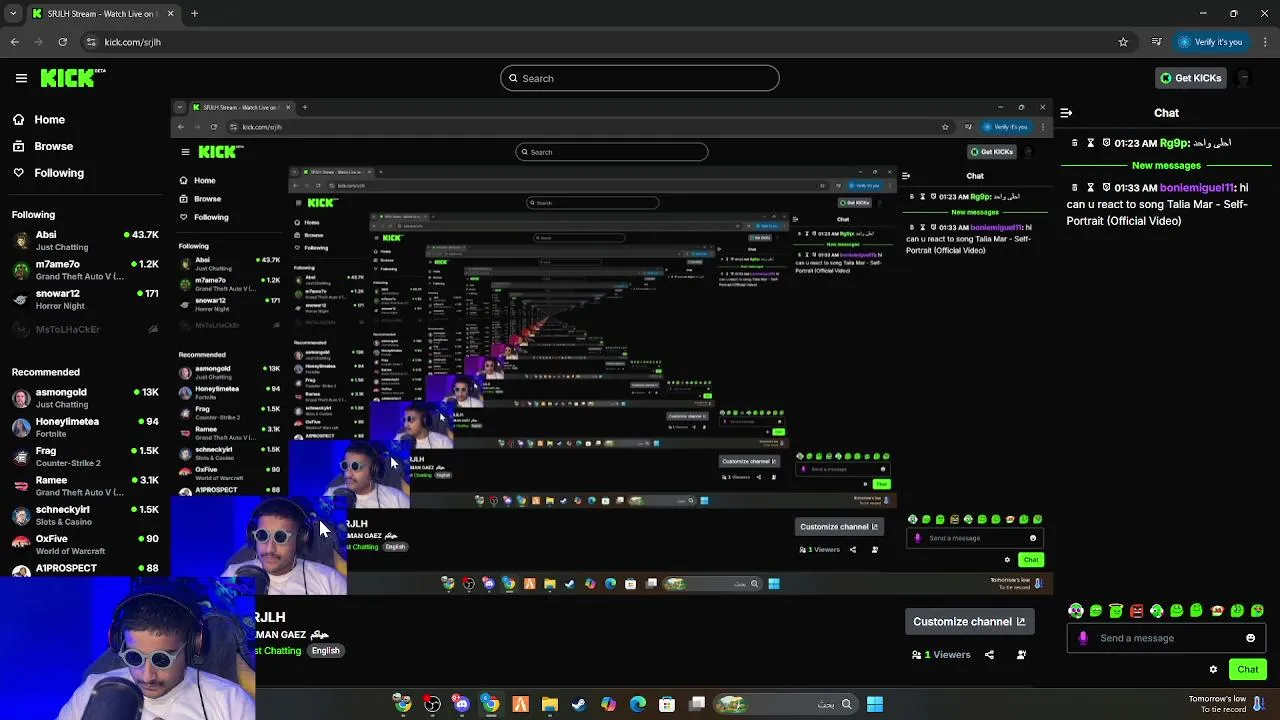Ban Rg9p using the shield icon
Viewport: 1280px width, 720px height.
tap(1107, 143)
